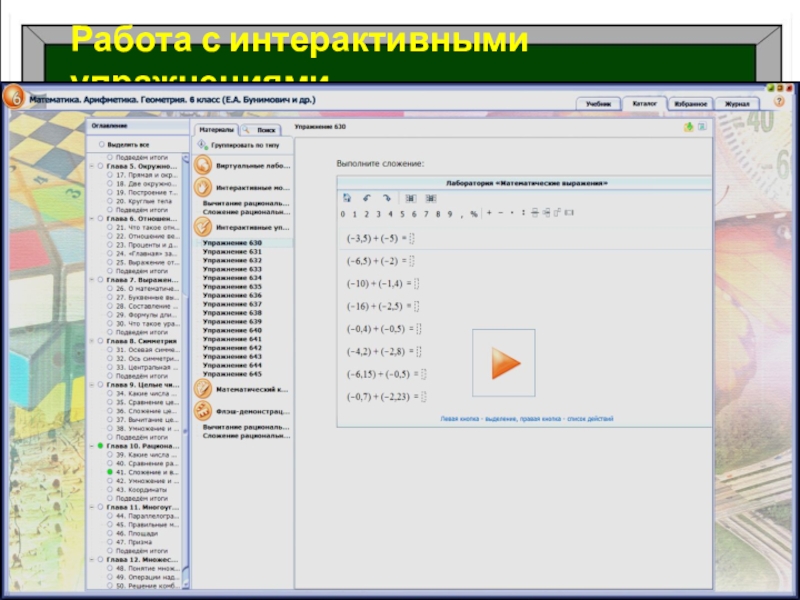Click the right columns layout icon in lab toolbar
The image size is (800, 600).
[431, 198]
